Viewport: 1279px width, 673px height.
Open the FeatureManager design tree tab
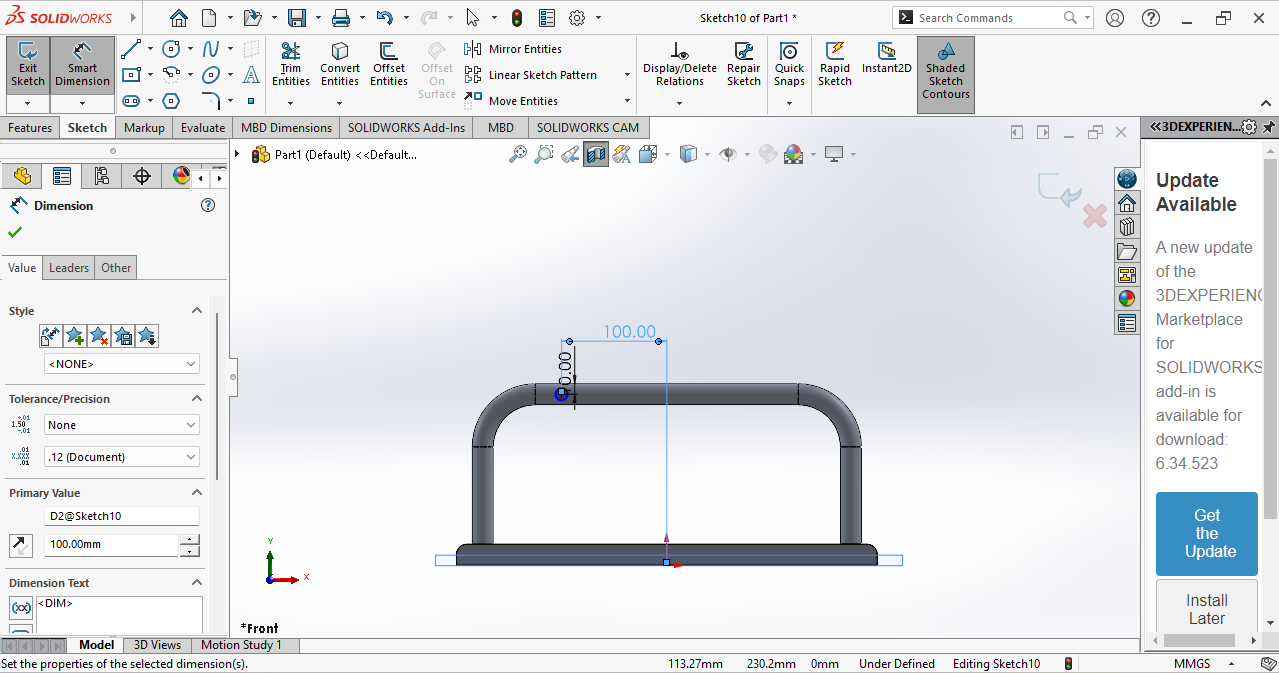click(x=21, y=176)
